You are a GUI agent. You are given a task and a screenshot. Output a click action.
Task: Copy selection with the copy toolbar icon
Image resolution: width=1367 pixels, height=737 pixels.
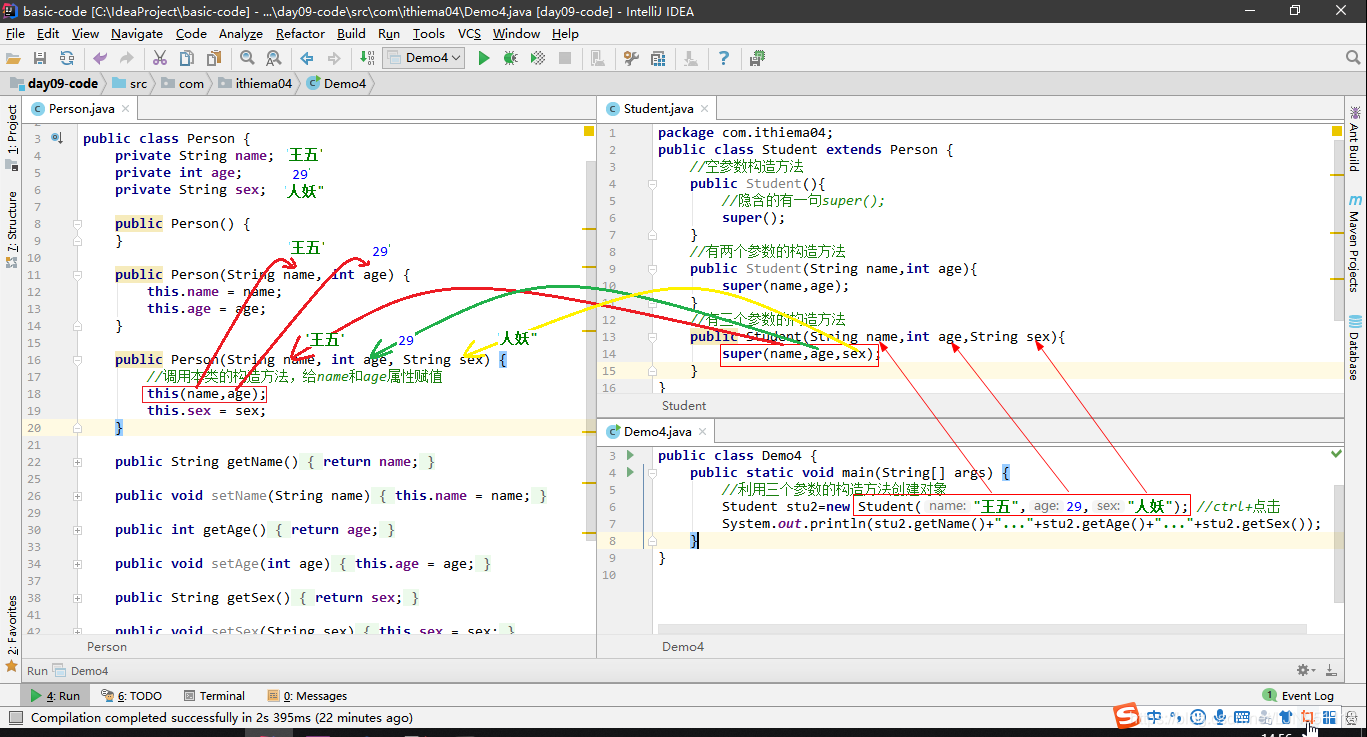pyautogui.click(x=187, y=58)
